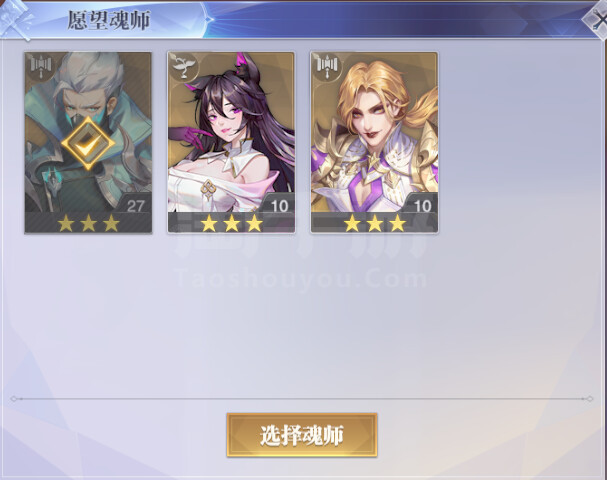Click the attack-type icon on the blonde card
The height and width of the screenshot is (480, 607).
tap(326, 66)
